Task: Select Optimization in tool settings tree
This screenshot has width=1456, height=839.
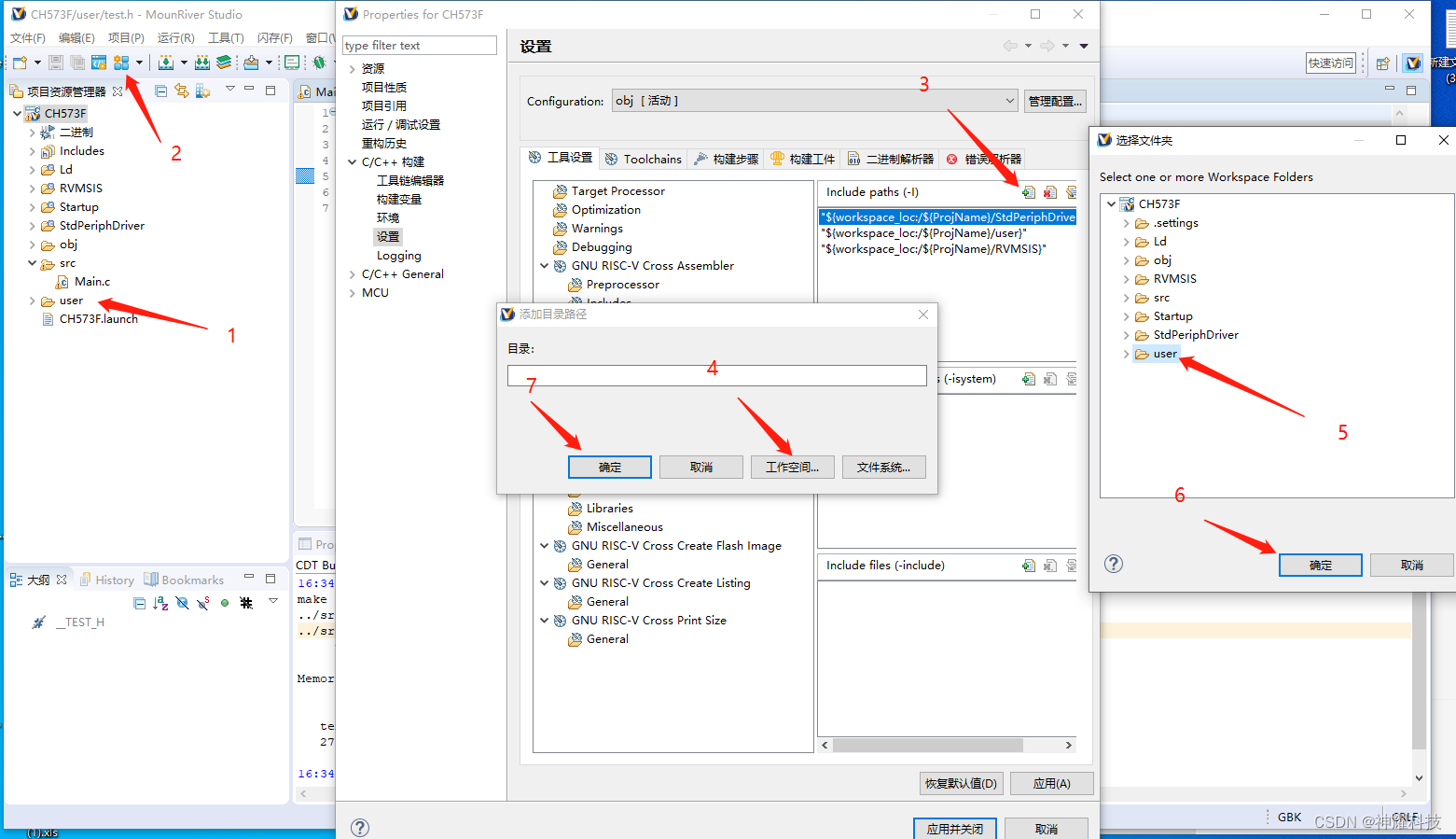Action: point(605,210)
